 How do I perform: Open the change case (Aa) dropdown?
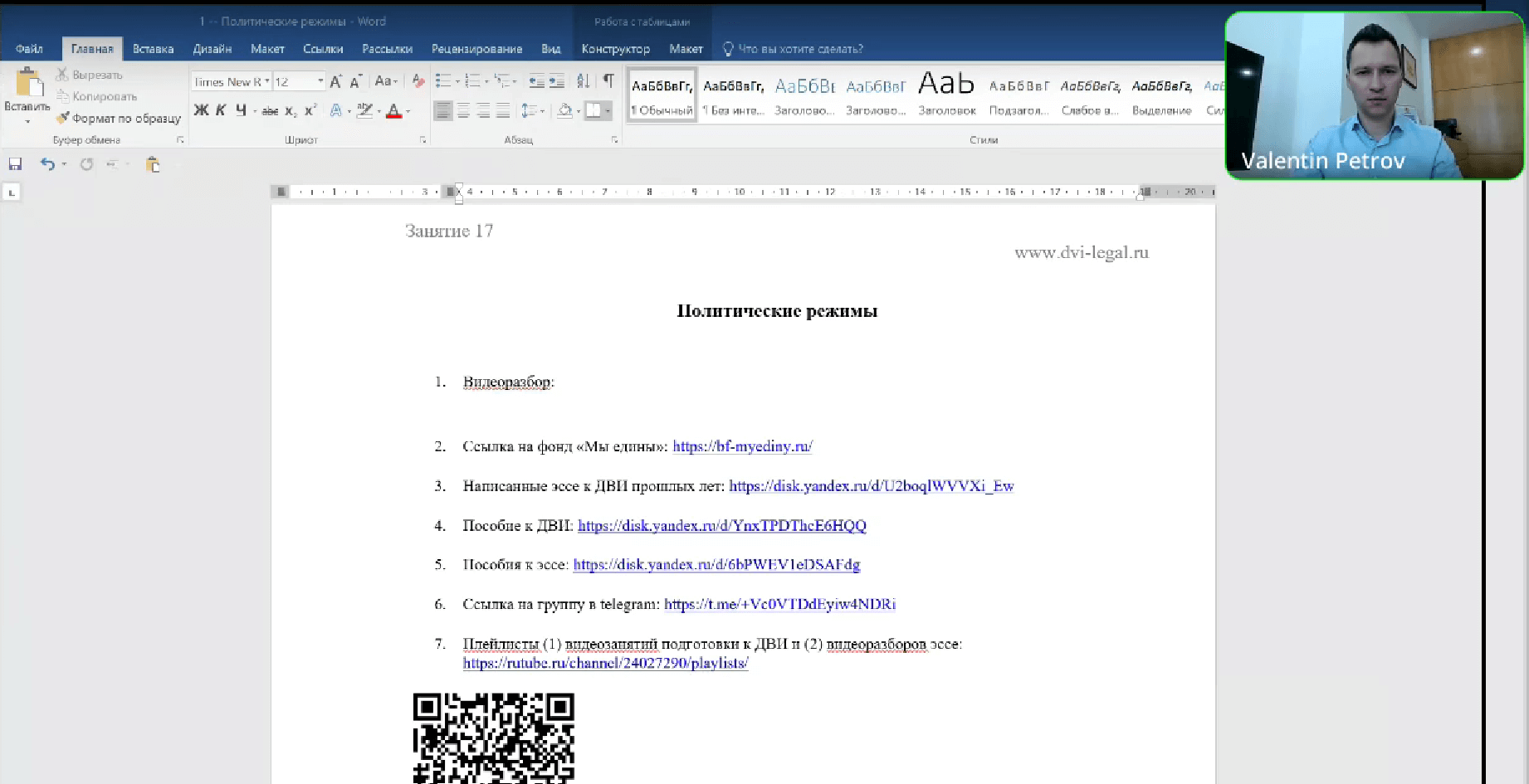386,81
